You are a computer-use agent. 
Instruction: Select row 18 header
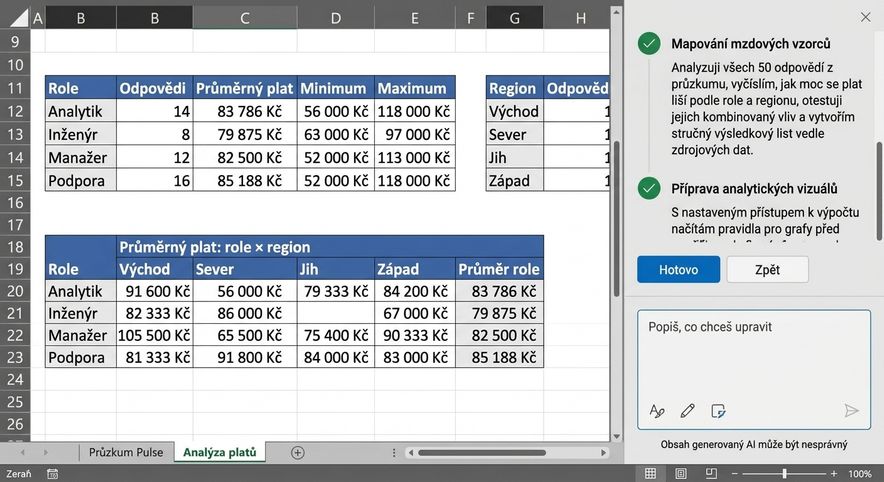click(x=15, y=247)
